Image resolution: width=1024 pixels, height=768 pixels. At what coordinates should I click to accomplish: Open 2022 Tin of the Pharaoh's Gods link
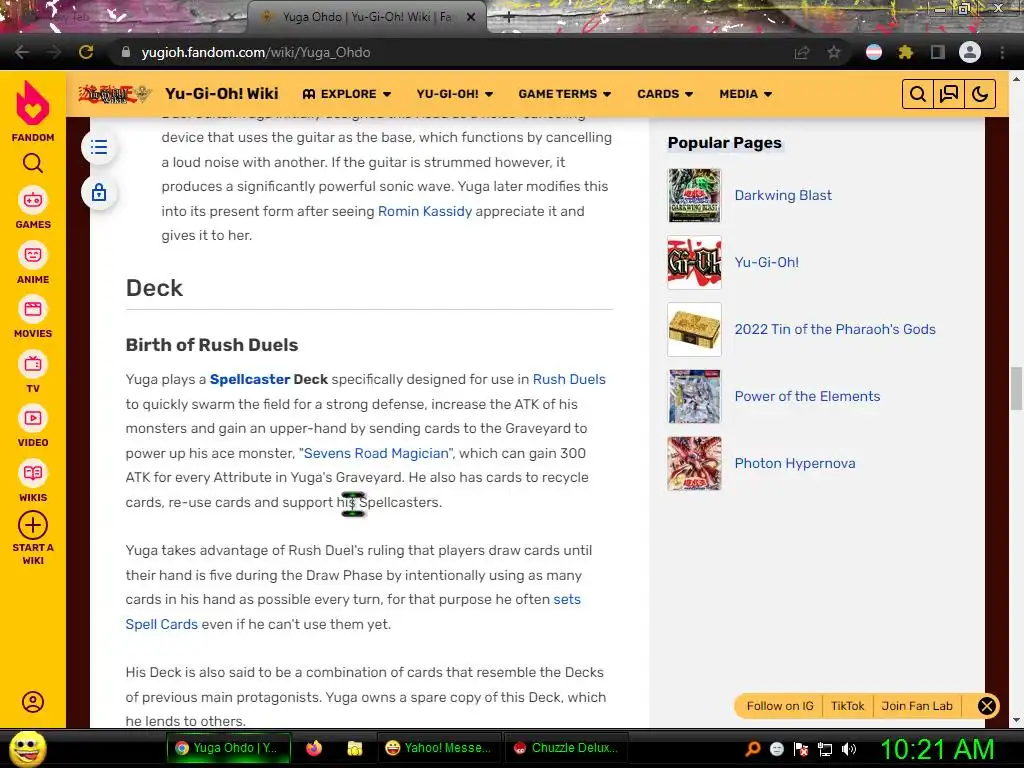(x=835, y=329)
